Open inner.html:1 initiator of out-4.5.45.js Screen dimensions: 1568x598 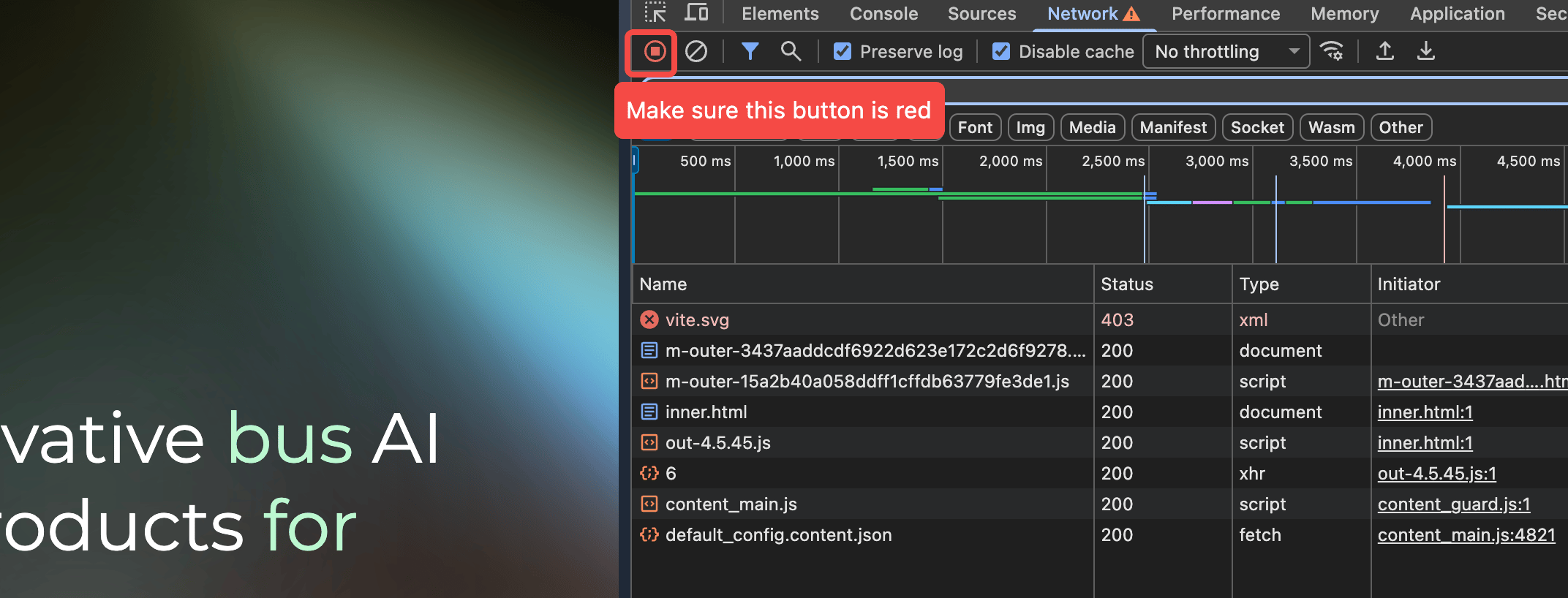pyautogui.click(x=1425, y=442)
